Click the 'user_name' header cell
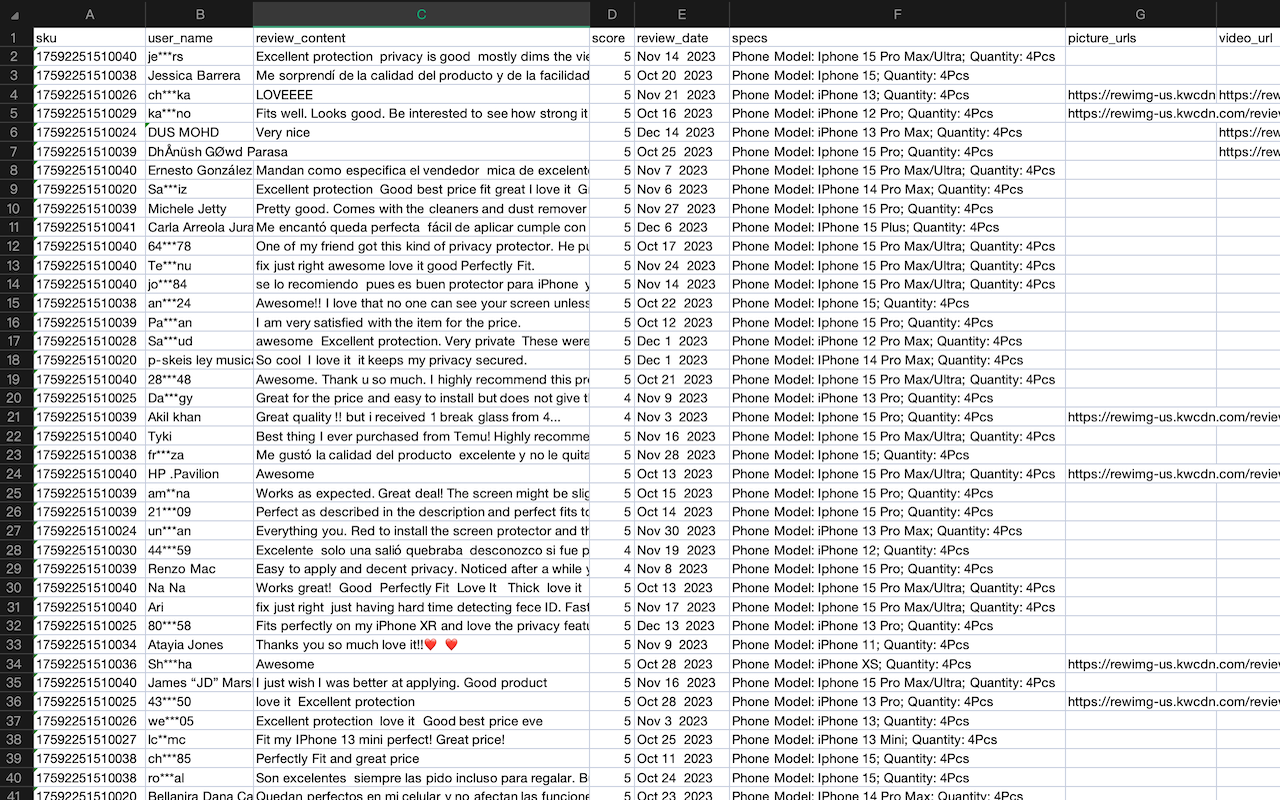 tap(199, 38)
